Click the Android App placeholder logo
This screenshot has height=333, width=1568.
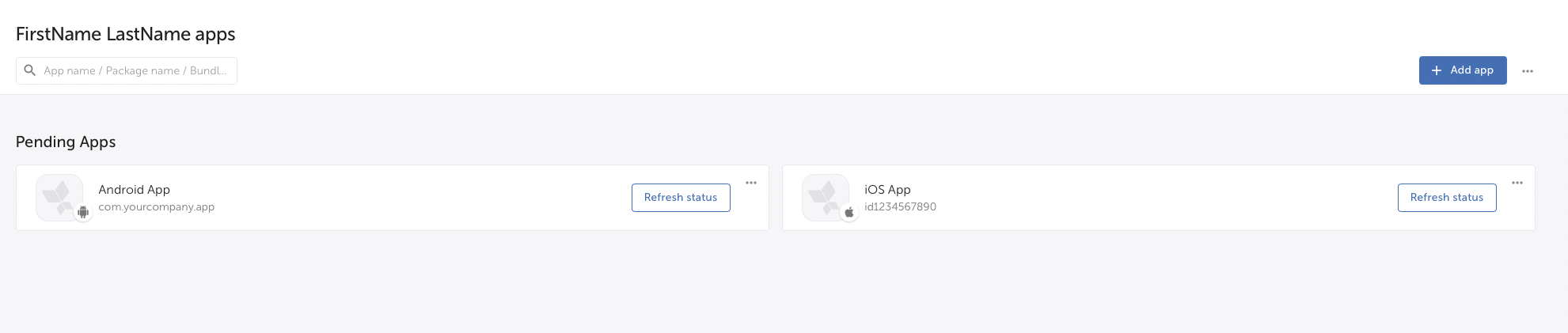tap(59, 197)
